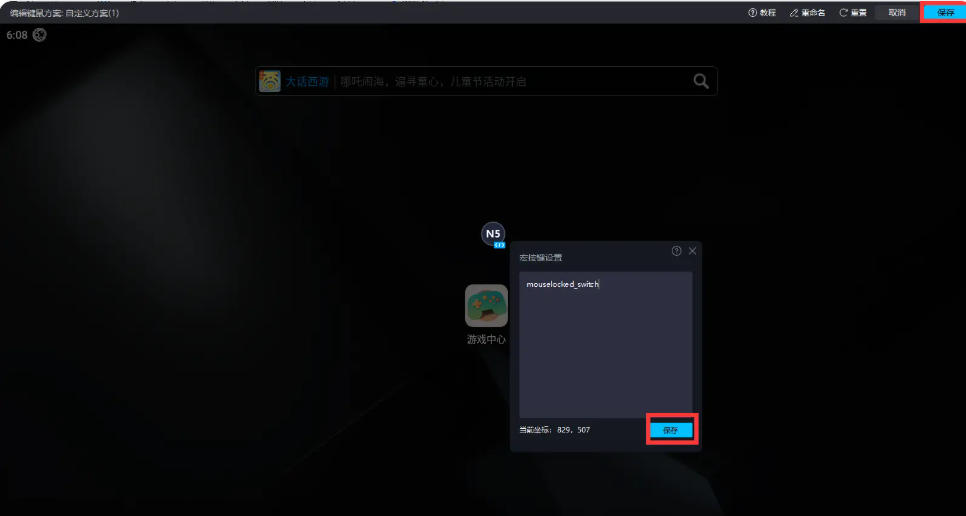
Task: Click the 大话西游 search bar field
Action: point(486,81)
